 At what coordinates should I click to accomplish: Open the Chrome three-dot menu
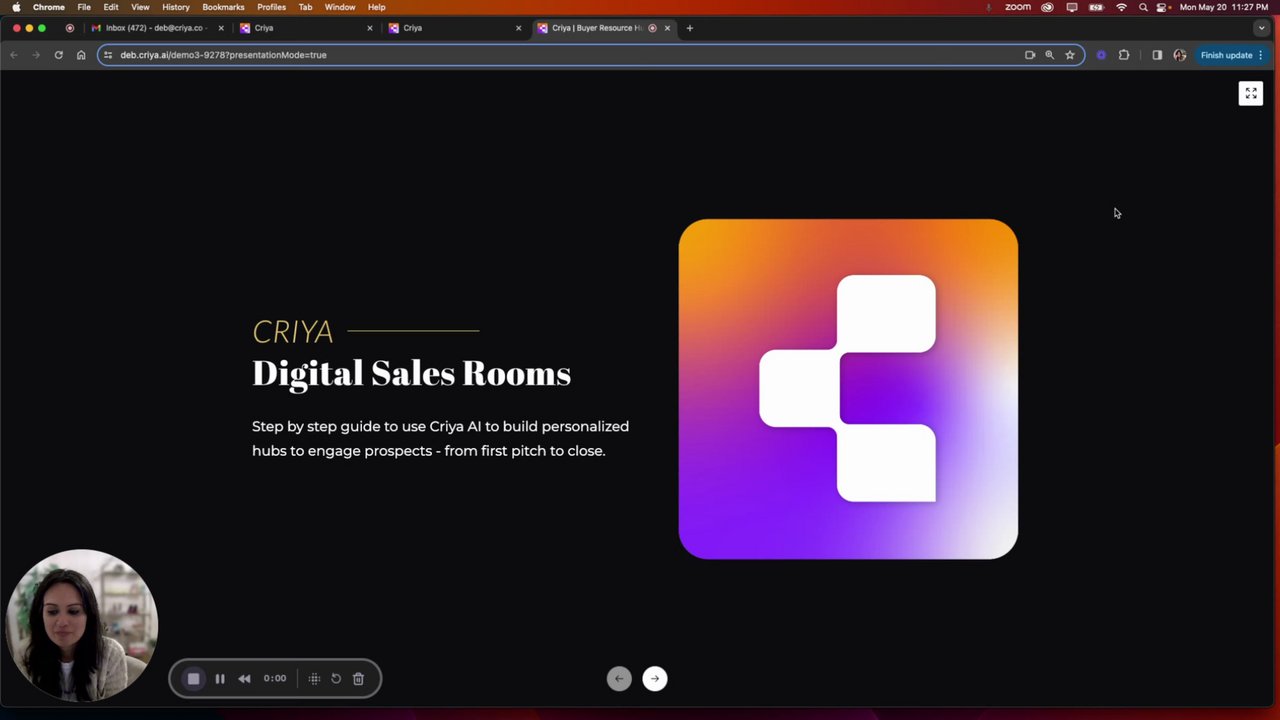pos(1261,55)
